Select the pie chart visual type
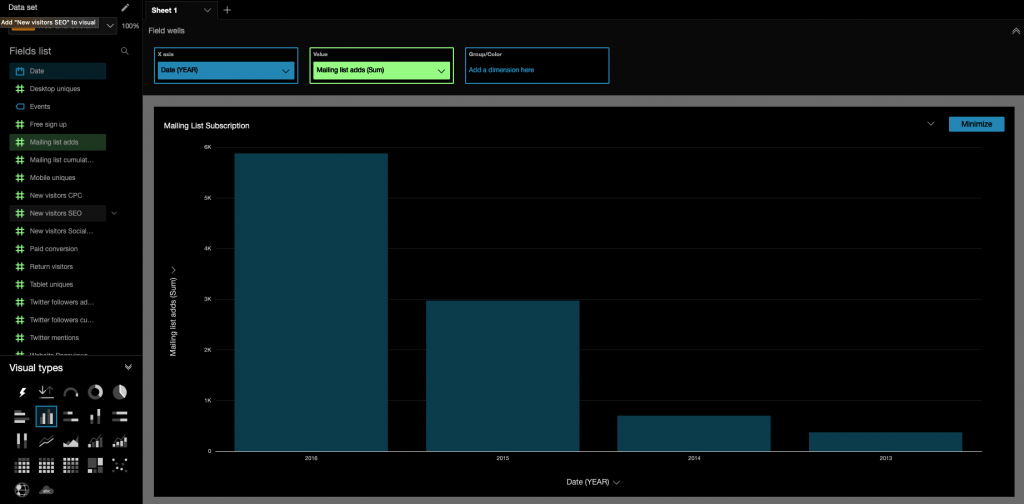Image resolution: width=1024 pixels, height=504 pixels. point(120,392)
